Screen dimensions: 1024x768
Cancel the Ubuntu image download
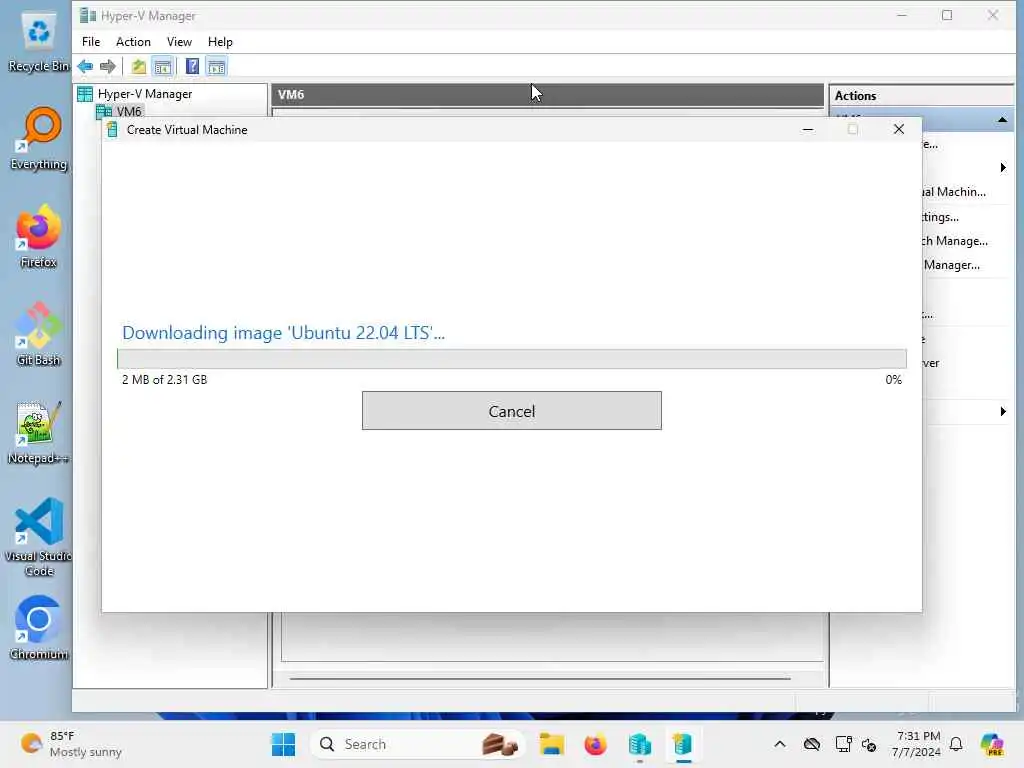(x=511, y=411)
